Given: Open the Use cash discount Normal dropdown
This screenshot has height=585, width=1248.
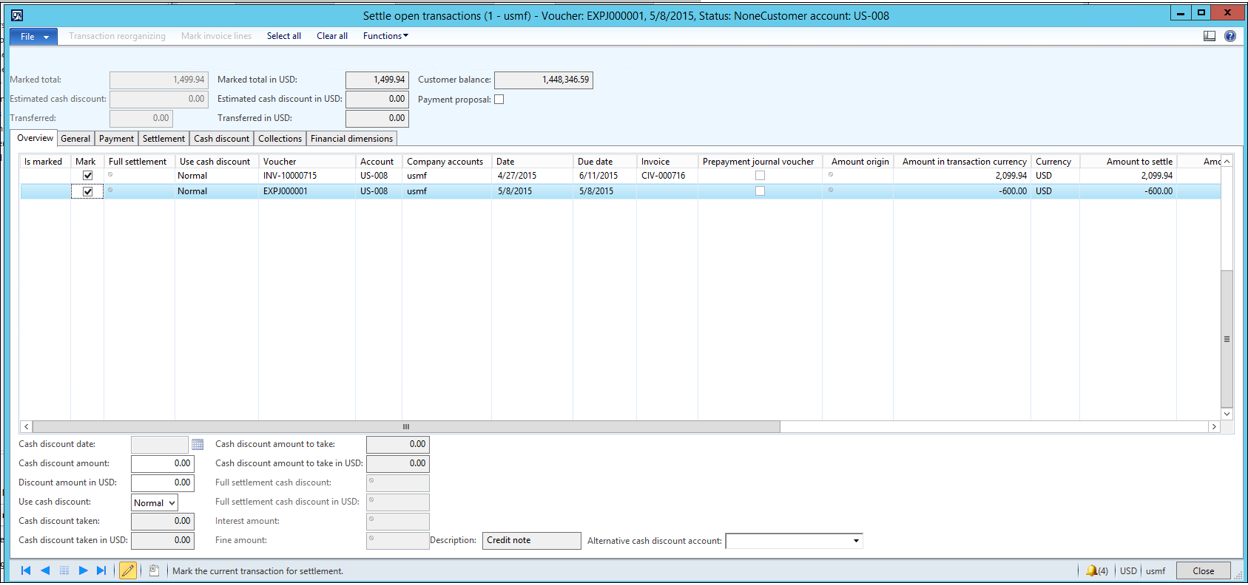Looking at the screenshot, I should (155, 503).
